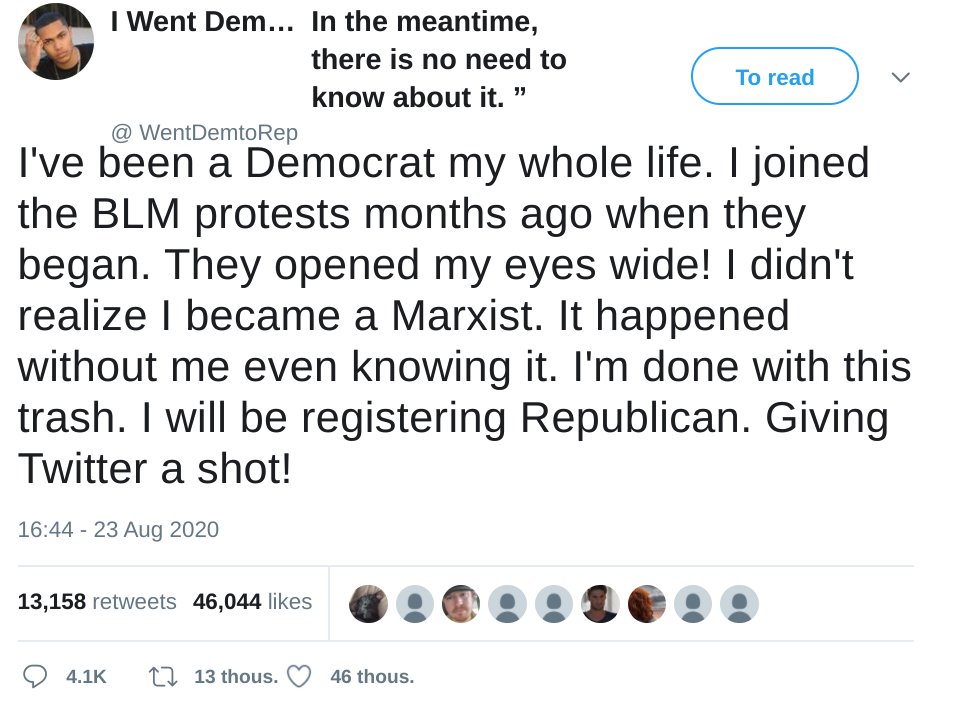Click the red-haired person's avatar among likers

tap(647, 604)
